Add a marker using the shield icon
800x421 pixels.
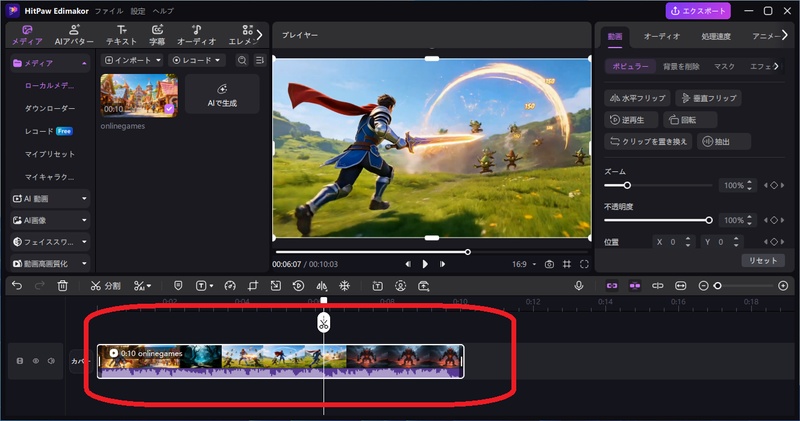178,286
